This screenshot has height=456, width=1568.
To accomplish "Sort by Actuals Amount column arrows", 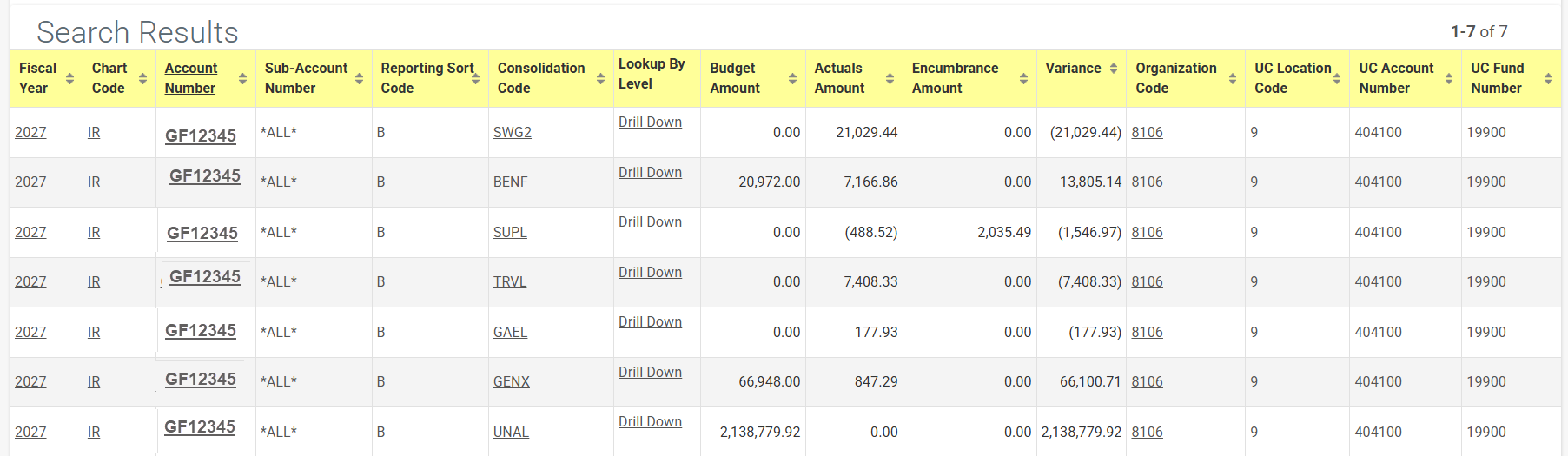I will coord(890,78).
